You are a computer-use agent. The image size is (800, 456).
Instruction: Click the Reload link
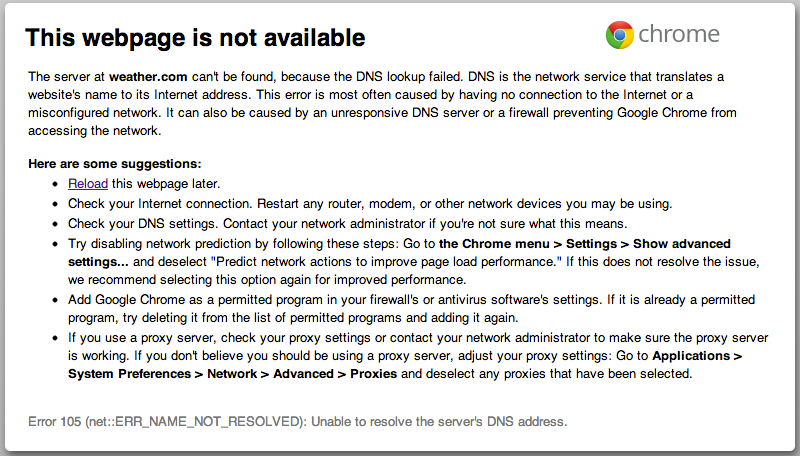click(x=88, y=184)
